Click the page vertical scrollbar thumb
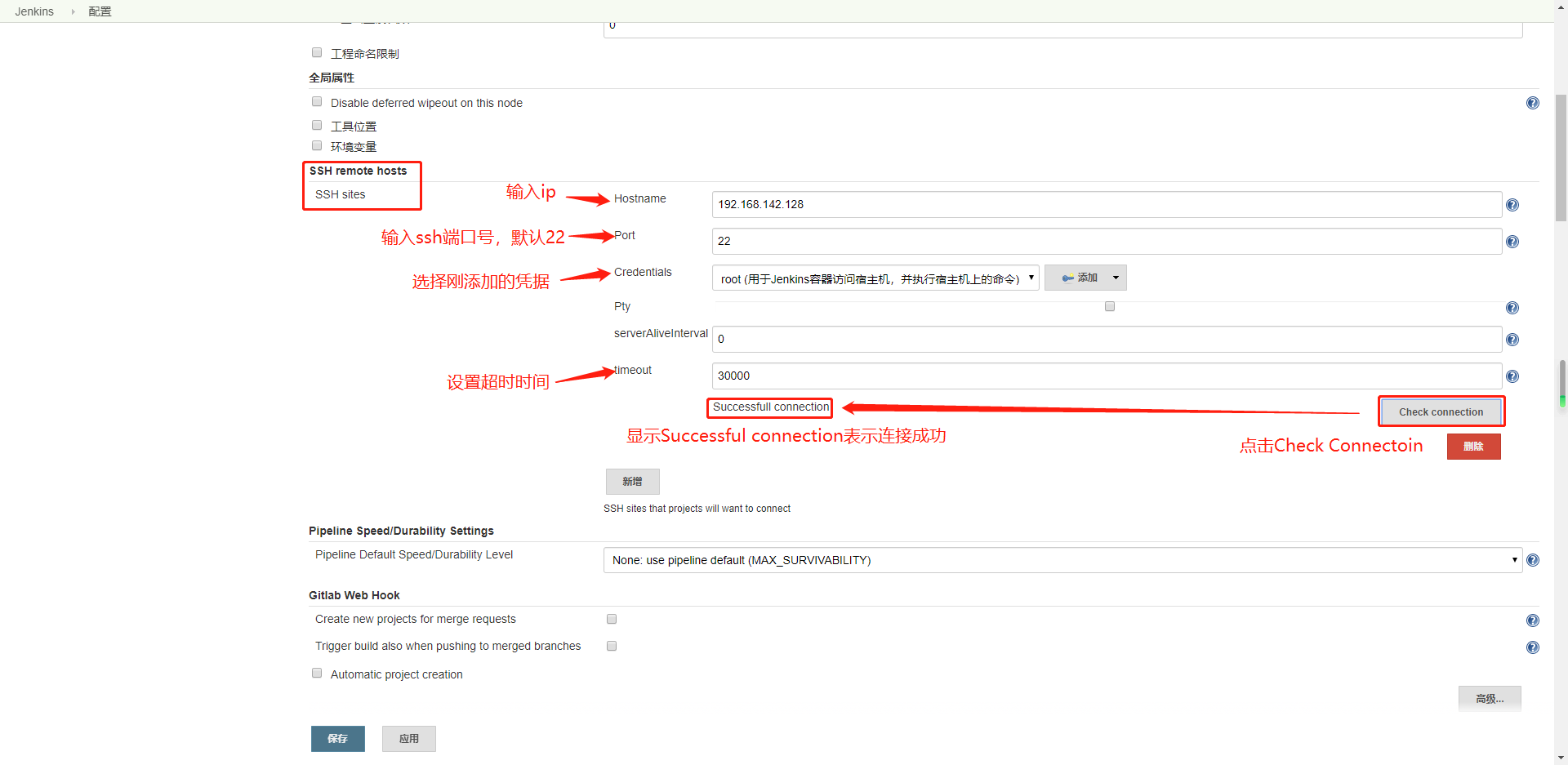This screenshot has height=765, width=1568. (x=1561, y=158)
